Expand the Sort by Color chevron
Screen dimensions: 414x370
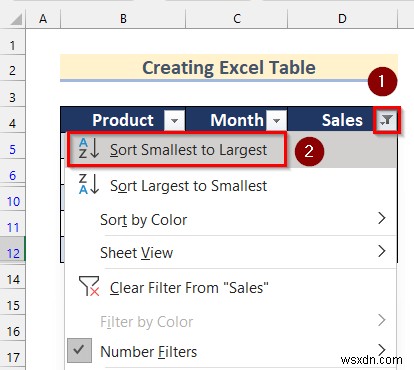382,218
